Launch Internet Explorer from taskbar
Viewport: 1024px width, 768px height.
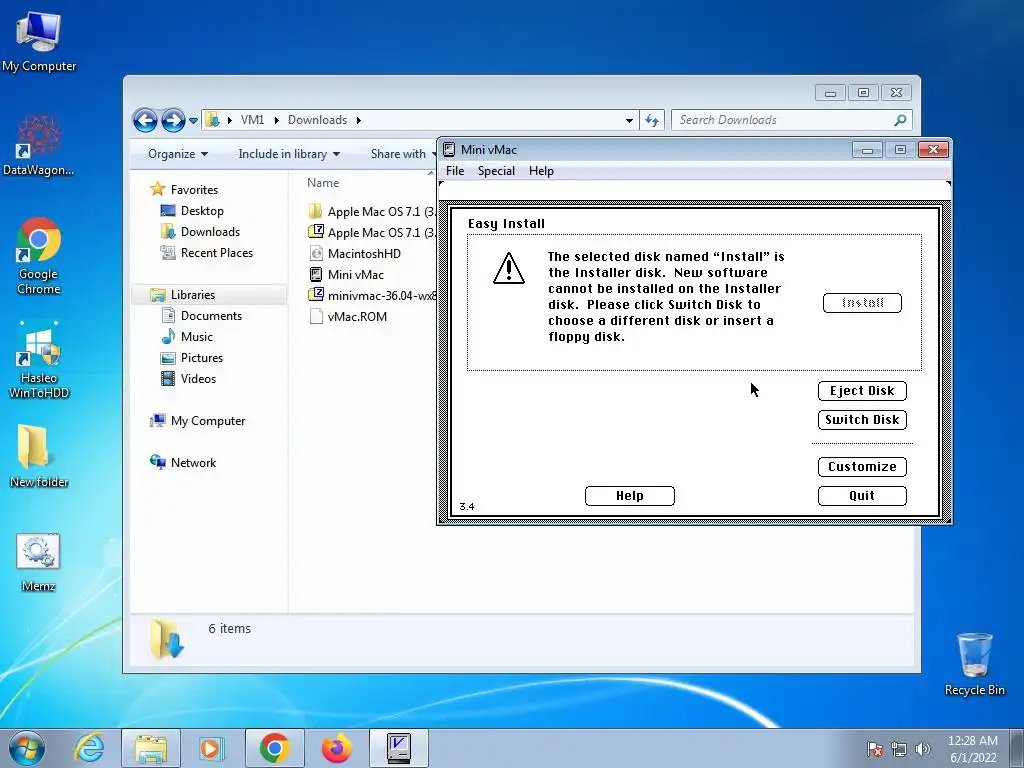point(89,748)
